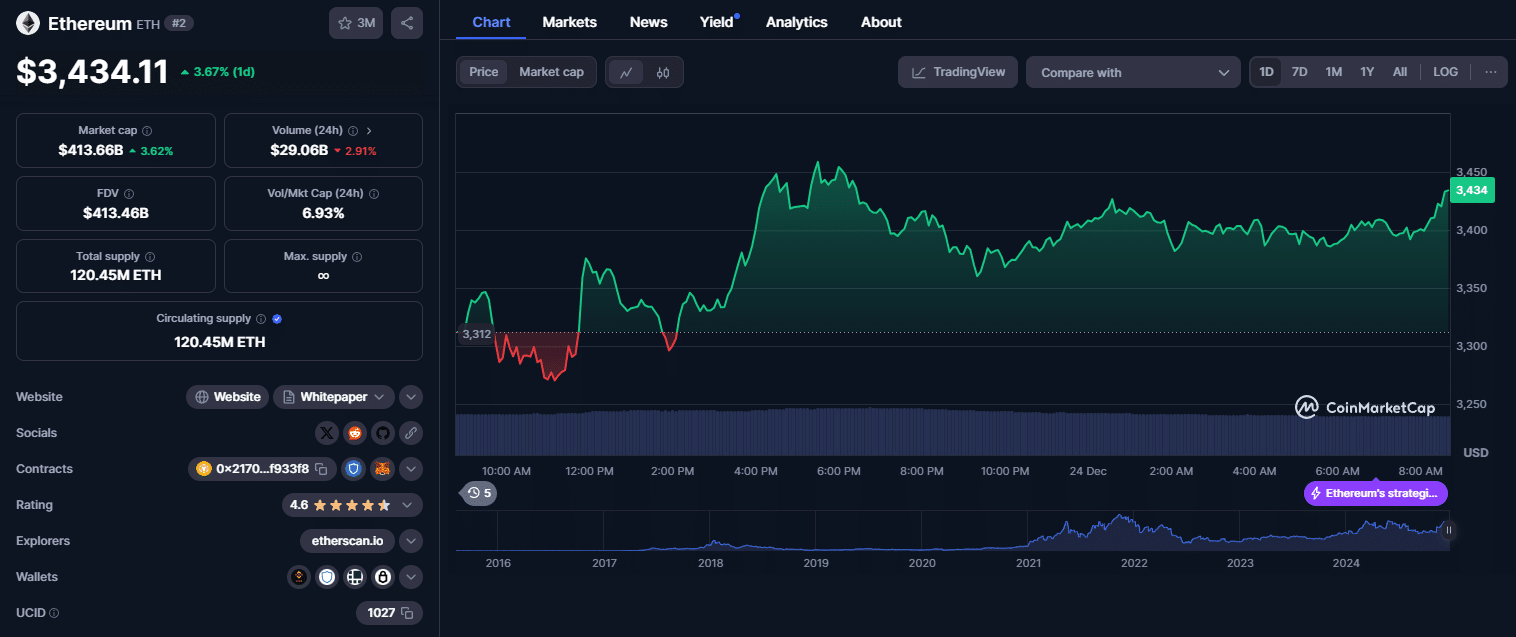This screenshot has width=1516, height=637.
Task: Set chart range to 7D
Action: pos(1299,72)
